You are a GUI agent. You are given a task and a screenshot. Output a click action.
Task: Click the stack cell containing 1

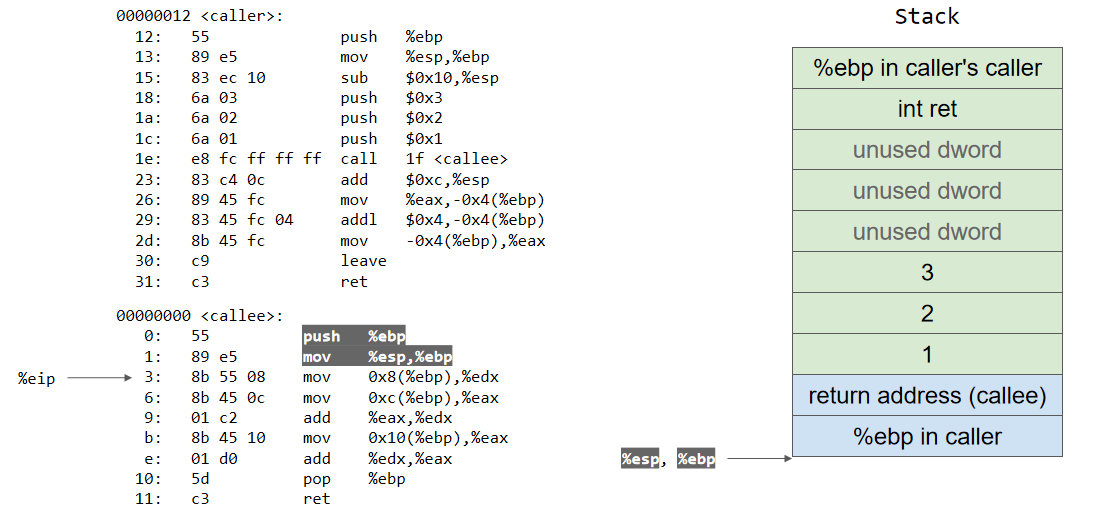927,354
